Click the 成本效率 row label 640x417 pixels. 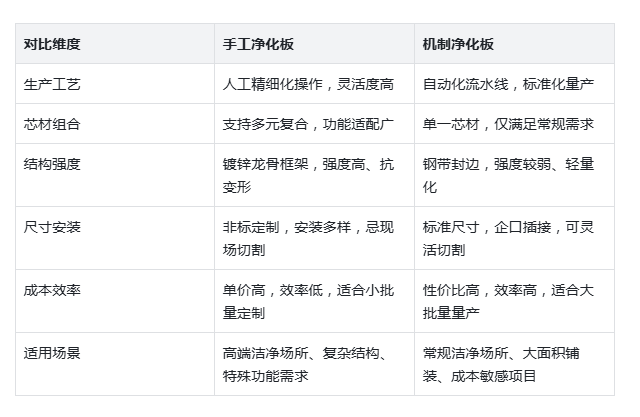click(x=52, y=290)
